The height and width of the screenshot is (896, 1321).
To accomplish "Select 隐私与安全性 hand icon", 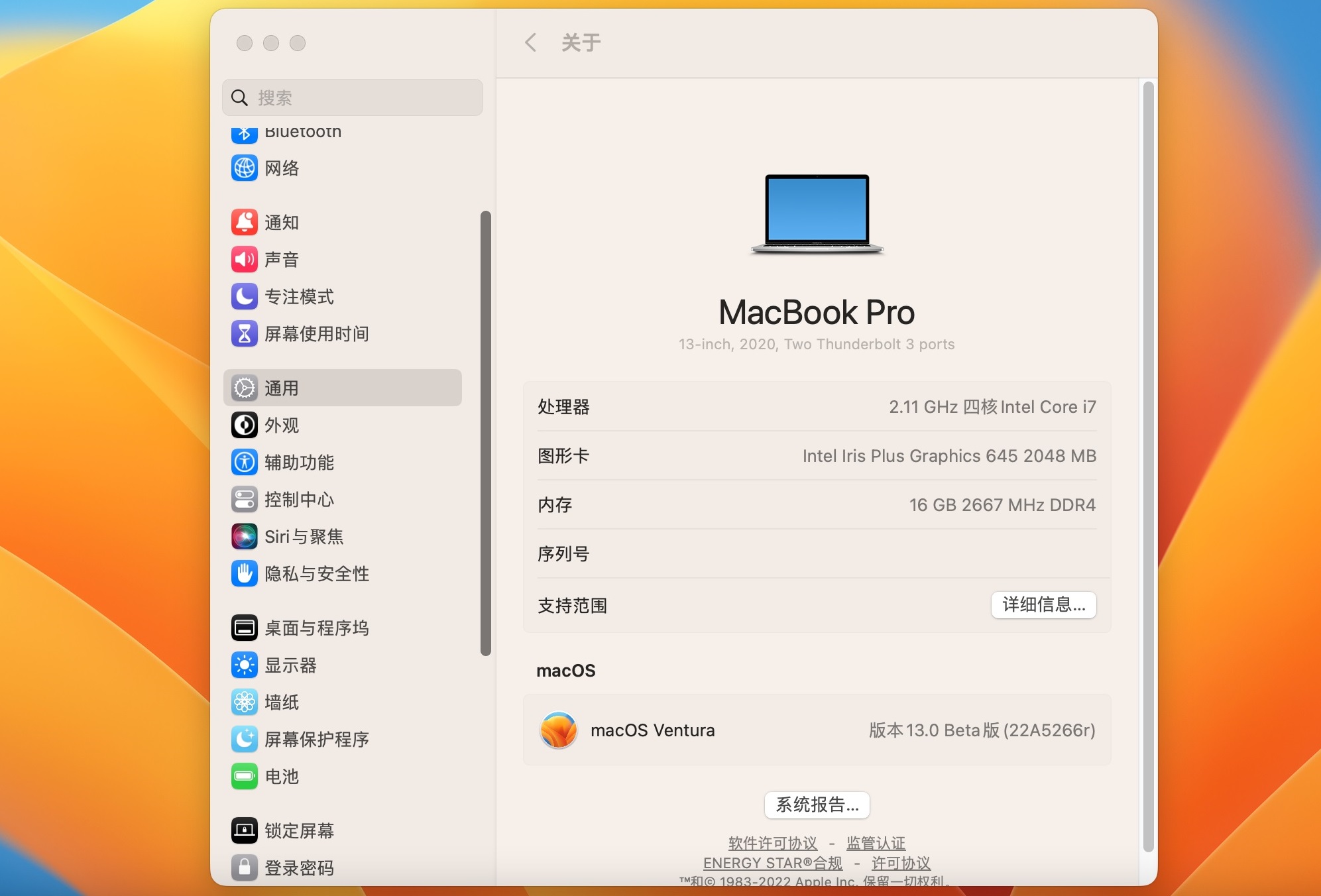I will [x=244, y=573].
